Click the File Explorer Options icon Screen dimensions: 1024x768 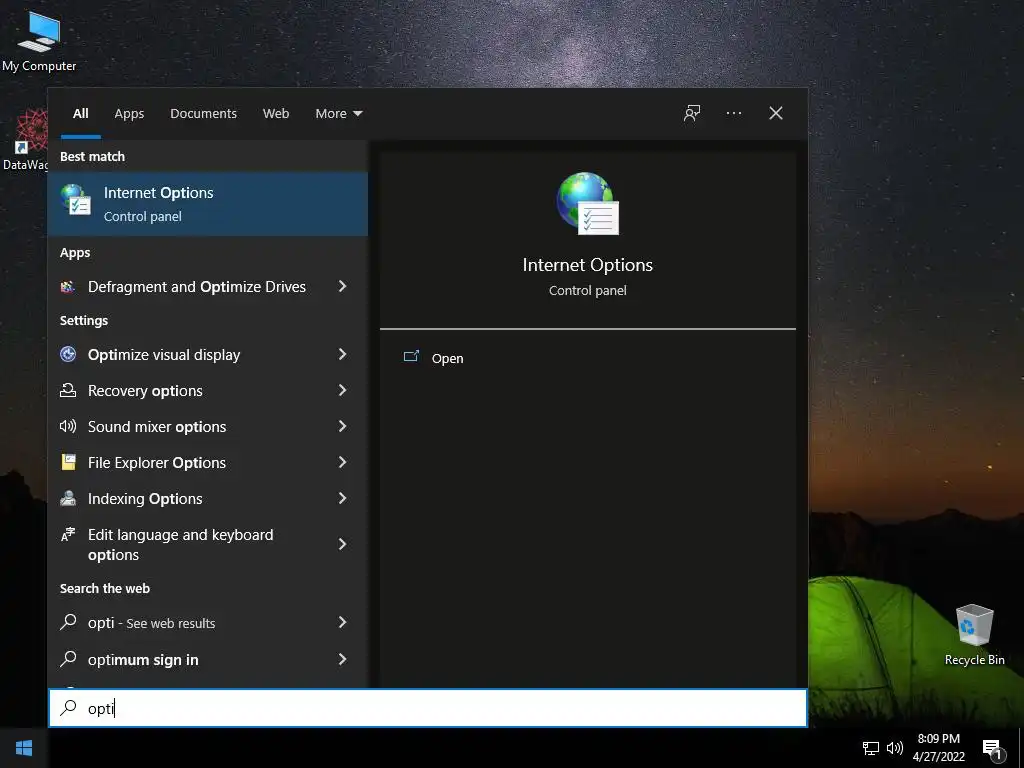pyautogui.click(x=68, y=462)
